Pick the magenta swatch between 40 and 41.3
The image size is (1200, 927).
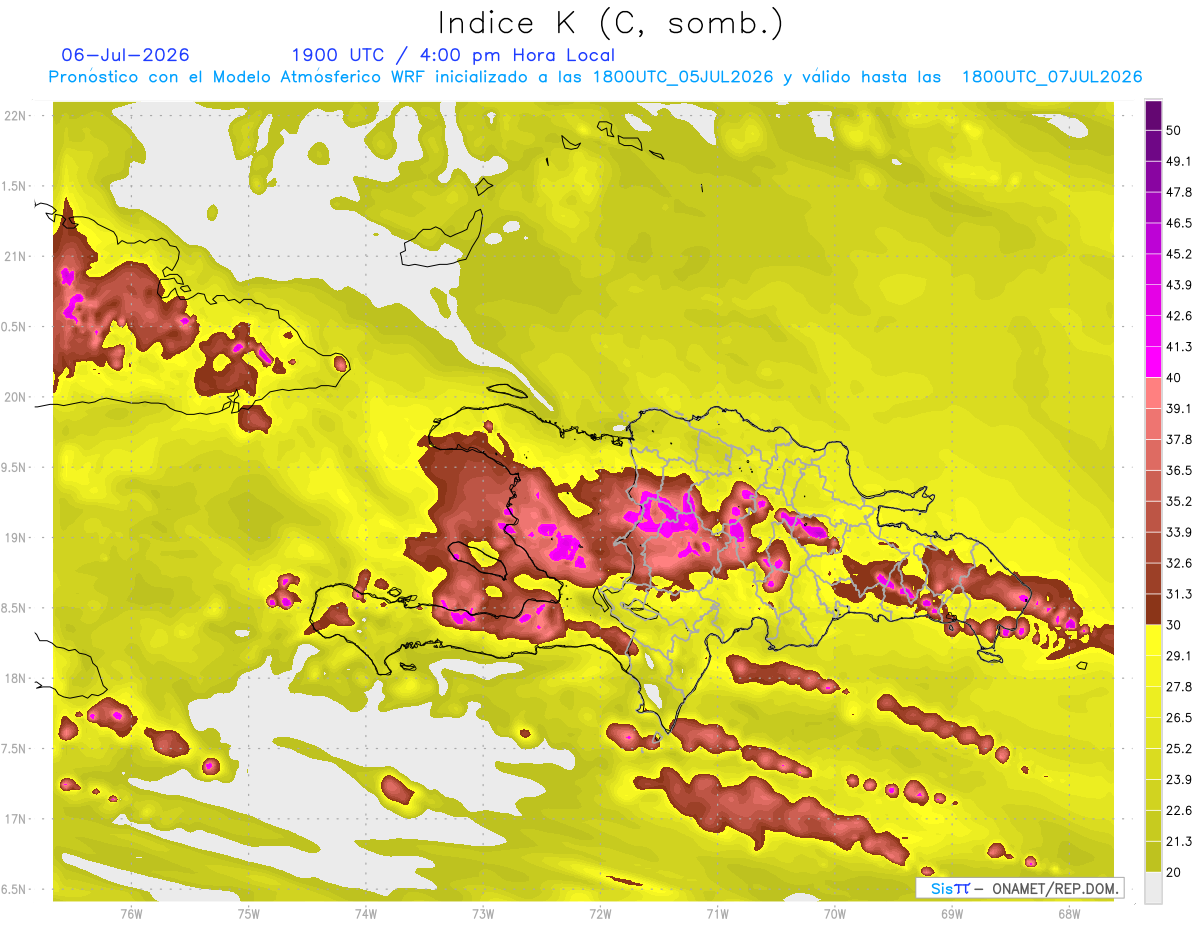point(1153,362)
